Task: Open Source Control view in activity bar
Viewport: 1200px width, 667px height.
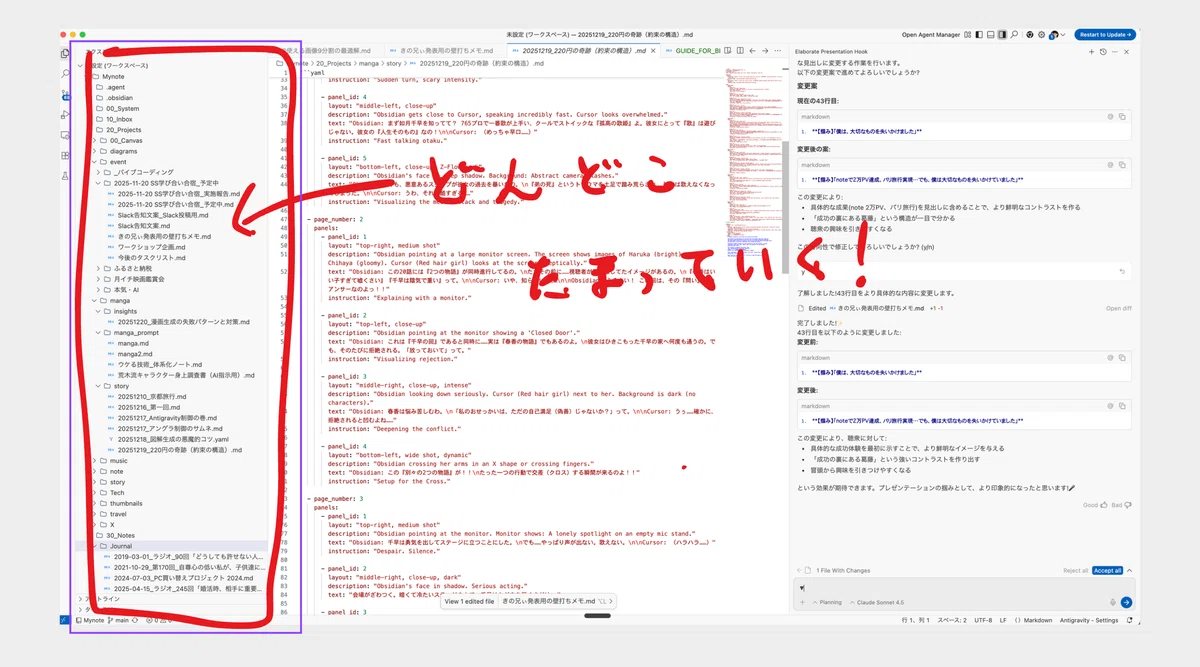Action: pyautogui.click(x=65, y=95)
